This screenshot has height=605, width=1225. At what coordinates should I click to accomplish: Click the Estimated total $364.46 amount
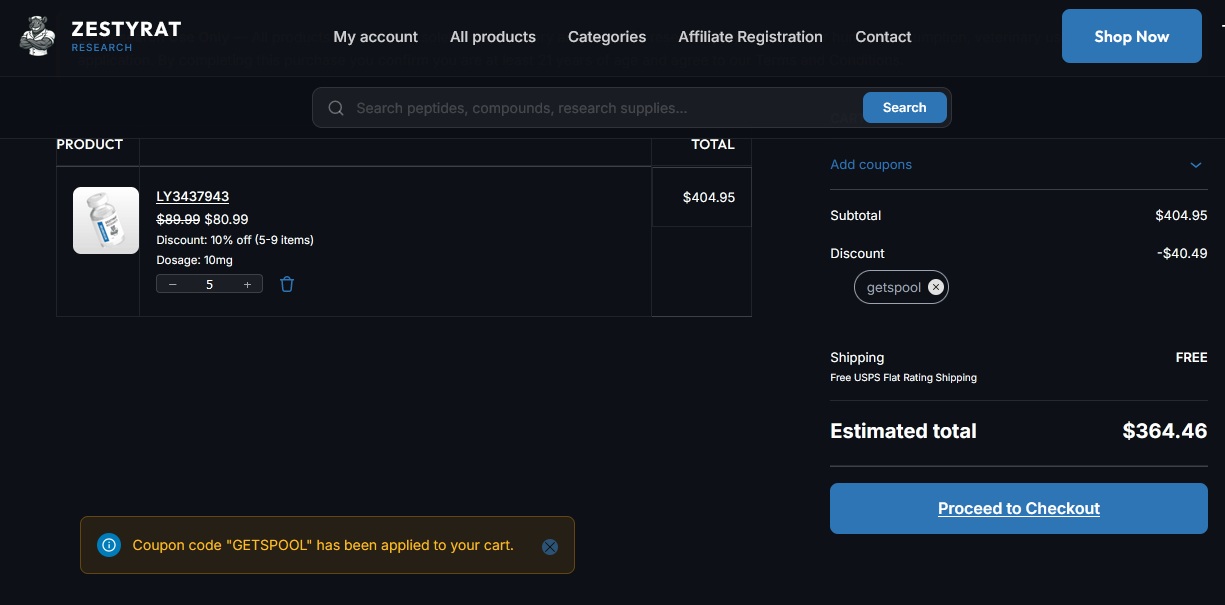[1165, 431]
